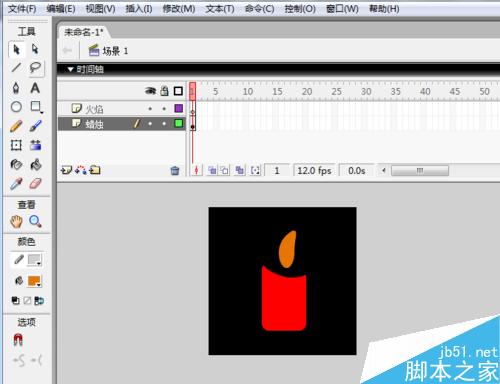Activate the Free Transform tool
This screenshot has height=384, width=500.
[x=16, y=145]
